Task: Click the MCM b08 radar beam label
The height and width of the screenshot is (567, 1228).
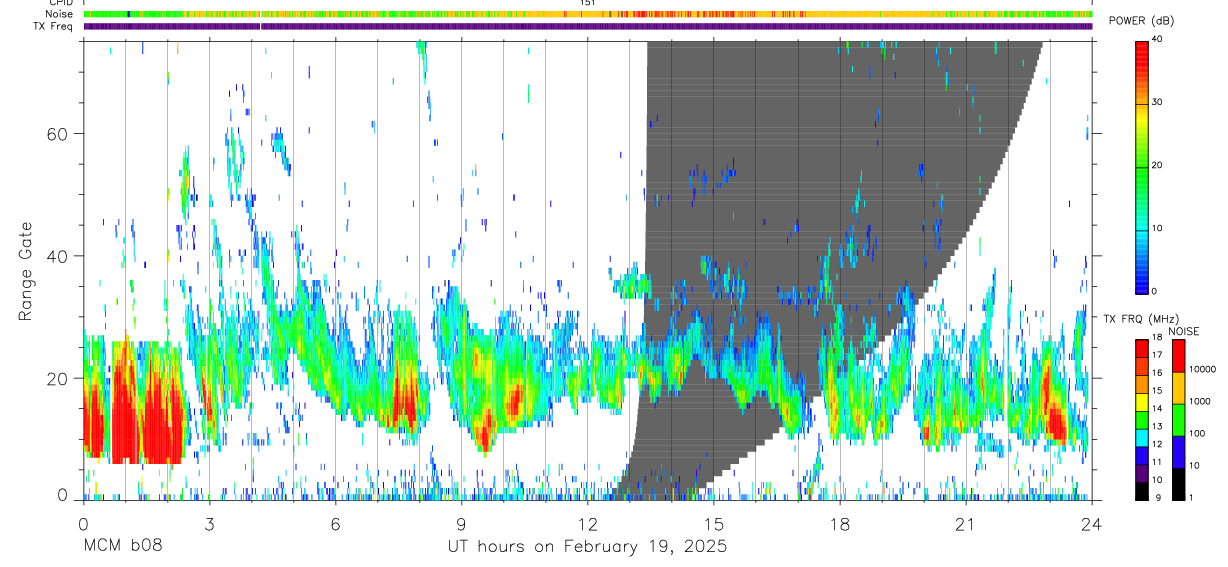Action: (x=121, y=547)
